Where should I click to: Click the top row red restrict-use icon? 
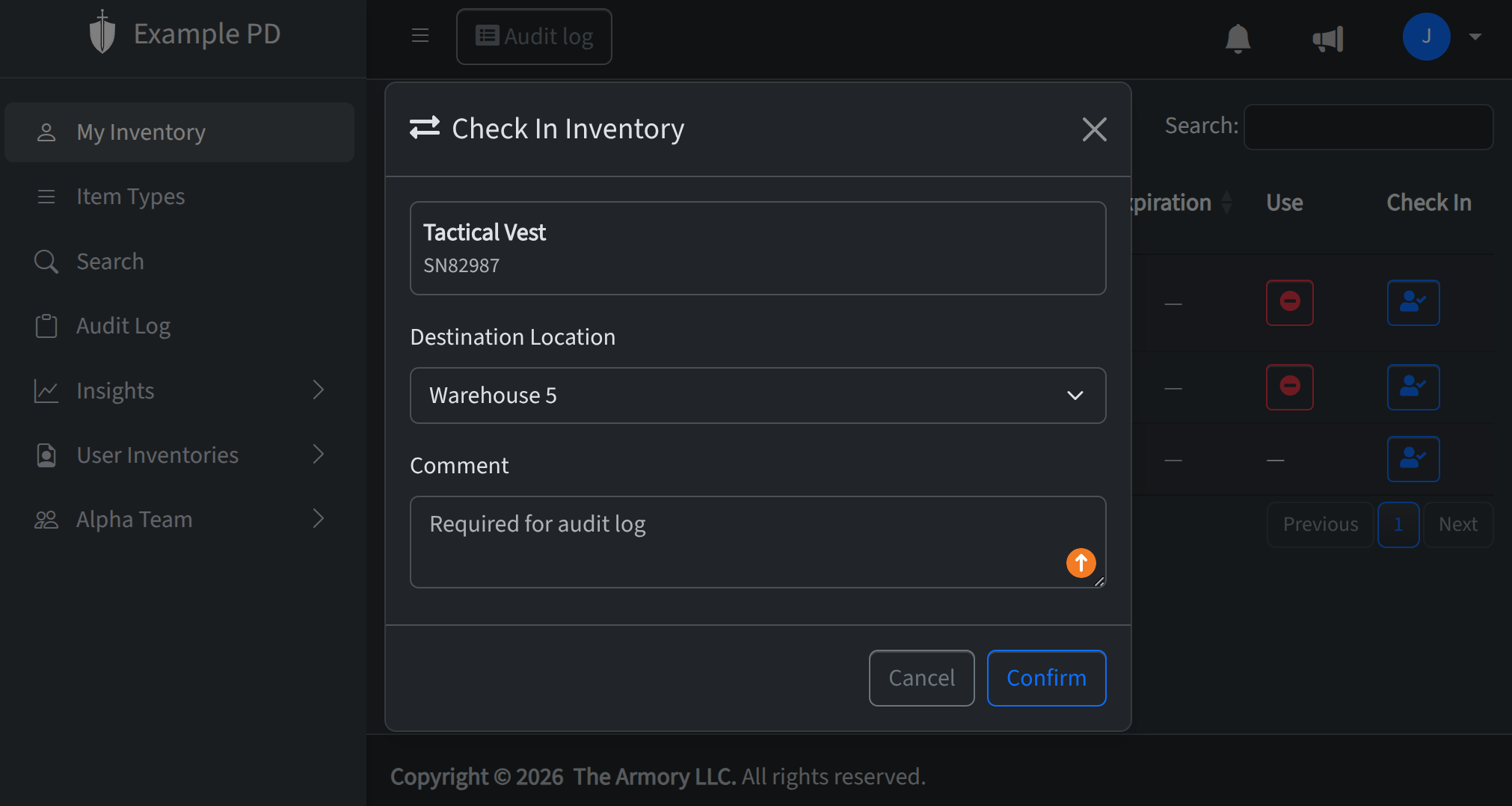[1289, 303]
